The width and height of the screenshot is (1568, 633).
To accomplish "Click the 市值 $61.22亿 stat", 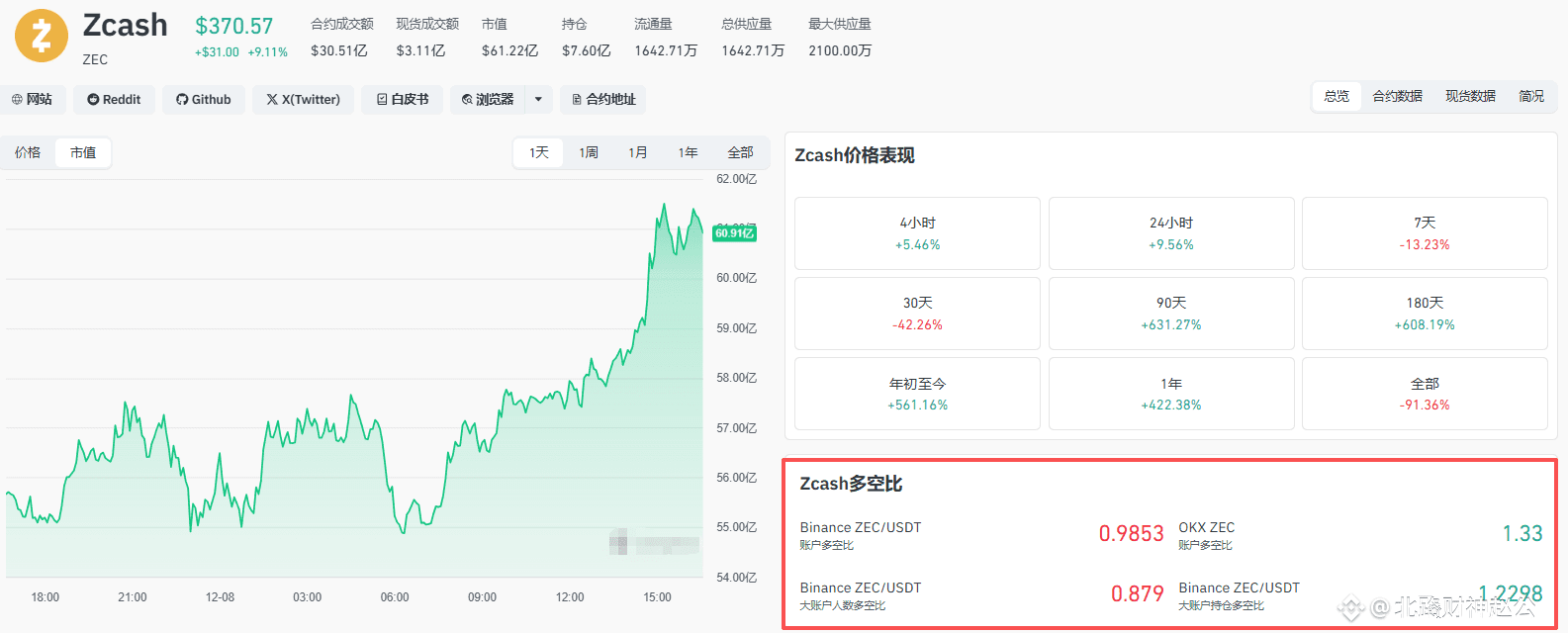I will pos(509,37).
